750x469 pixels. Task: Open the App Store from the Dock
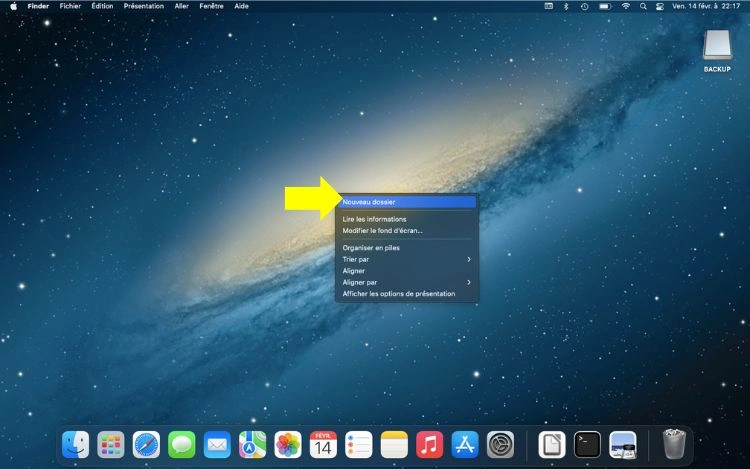464,444
